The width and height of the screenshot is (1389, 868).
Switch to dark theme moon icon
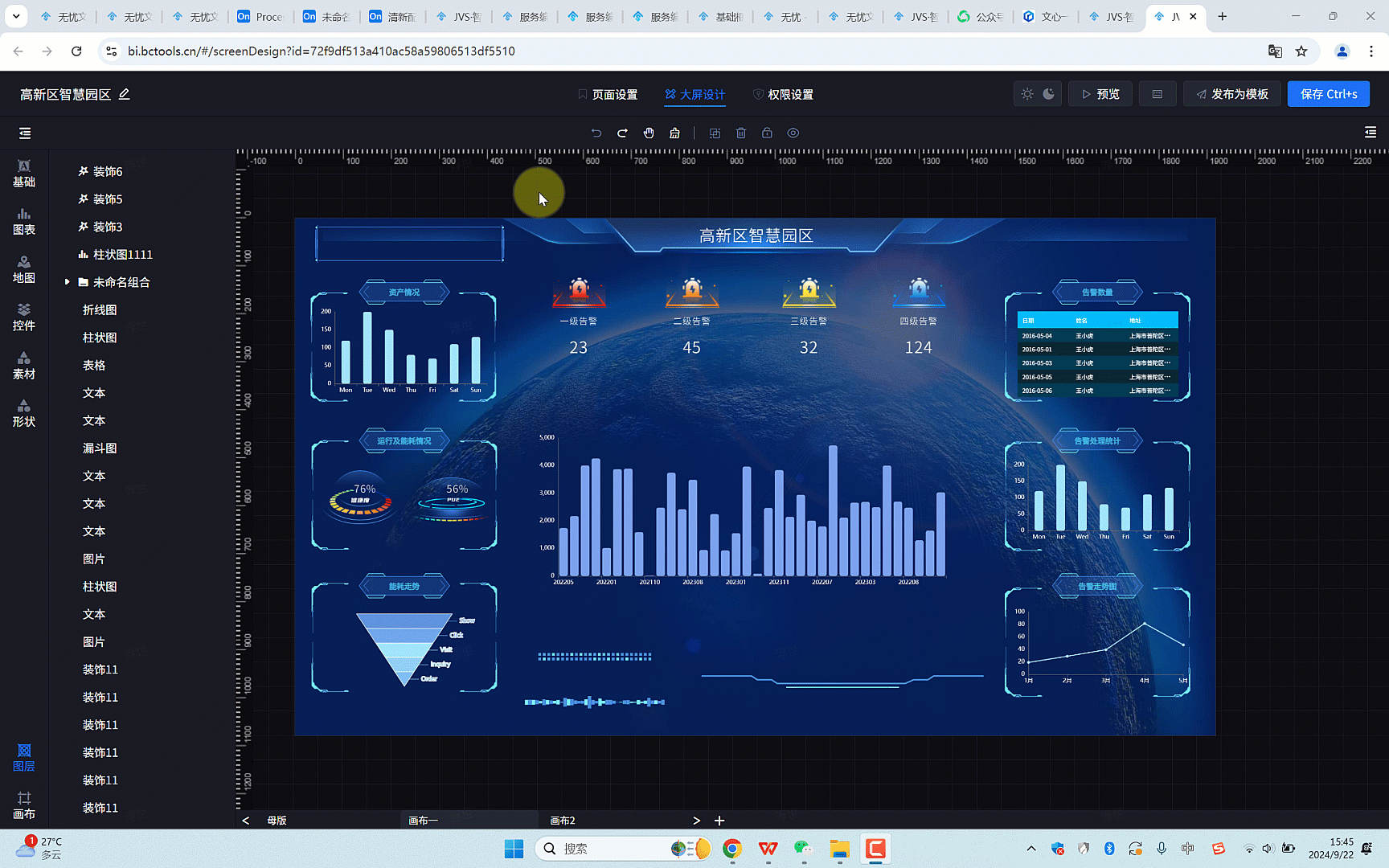1049,94
